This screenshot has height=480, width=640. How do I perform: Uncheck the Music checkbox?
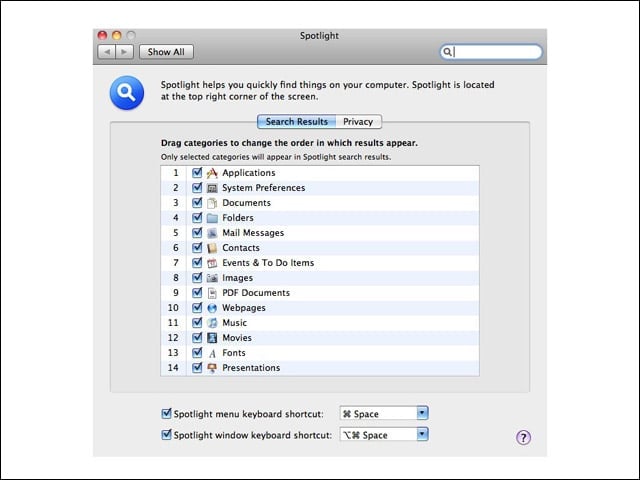197,322
